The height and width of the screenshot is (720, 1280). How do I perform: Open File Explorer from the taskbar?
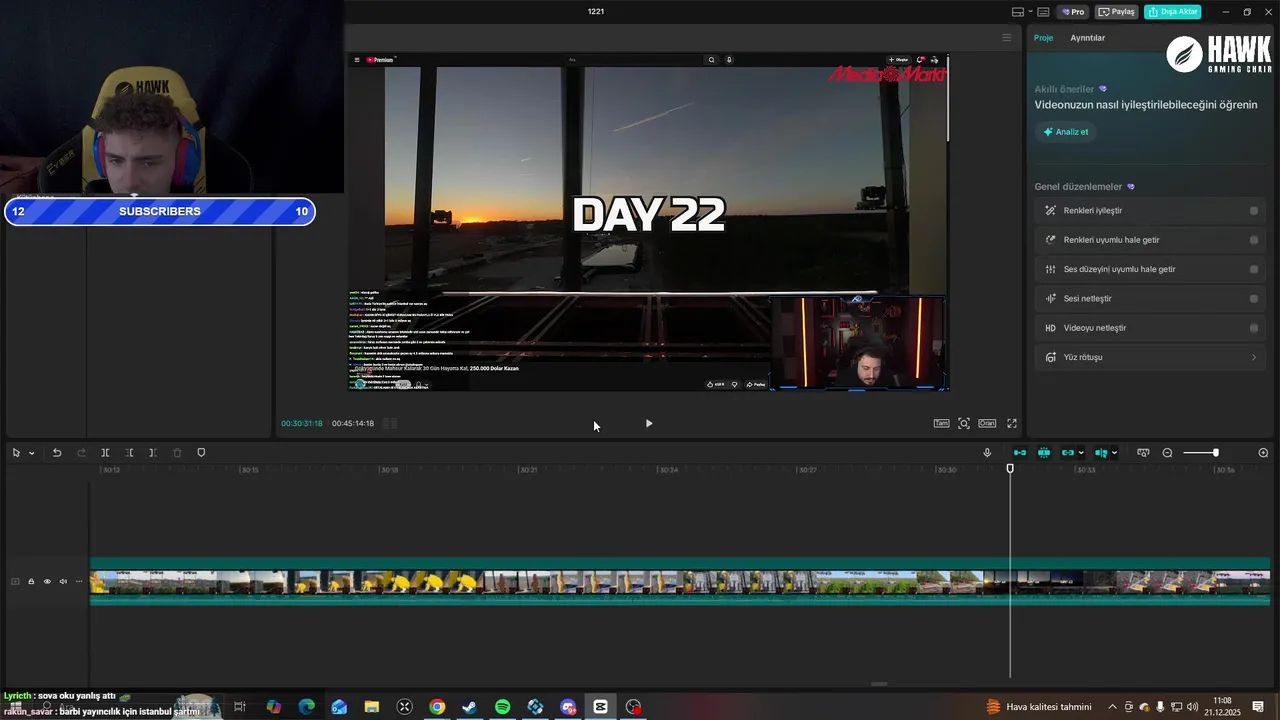pos(371,707)
